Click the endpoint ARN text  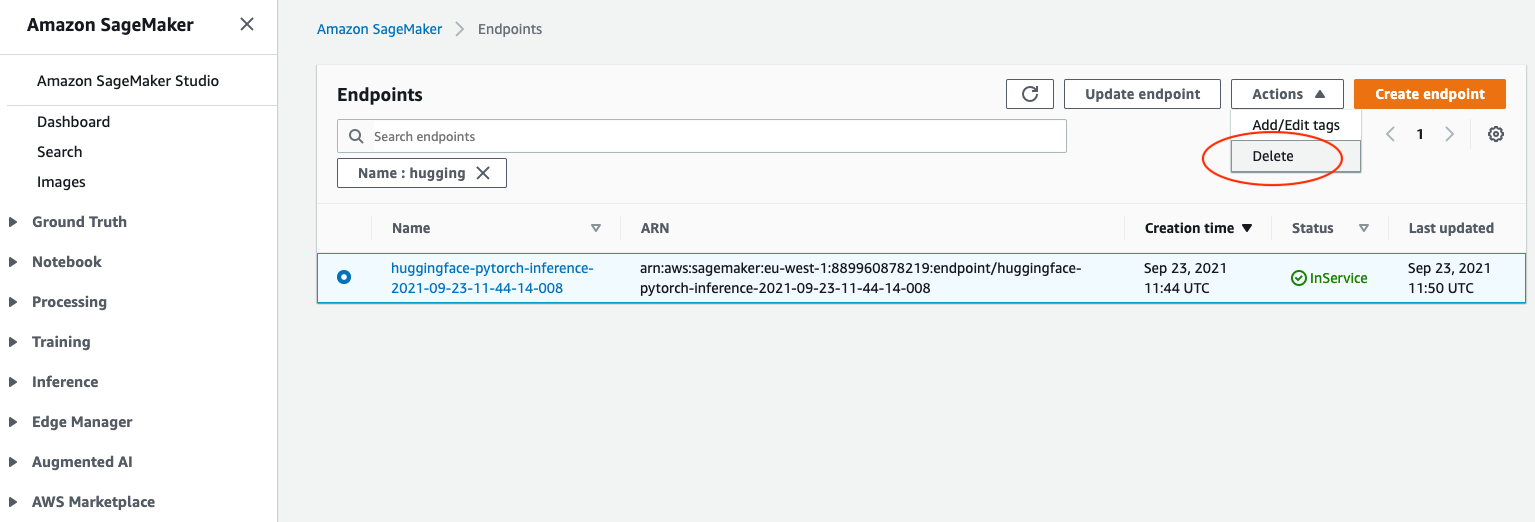861,278
